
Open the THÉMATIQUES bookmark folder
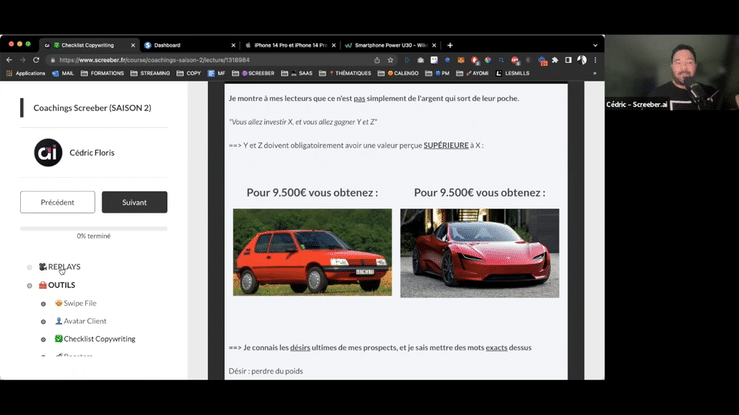(x=345, y=73)
